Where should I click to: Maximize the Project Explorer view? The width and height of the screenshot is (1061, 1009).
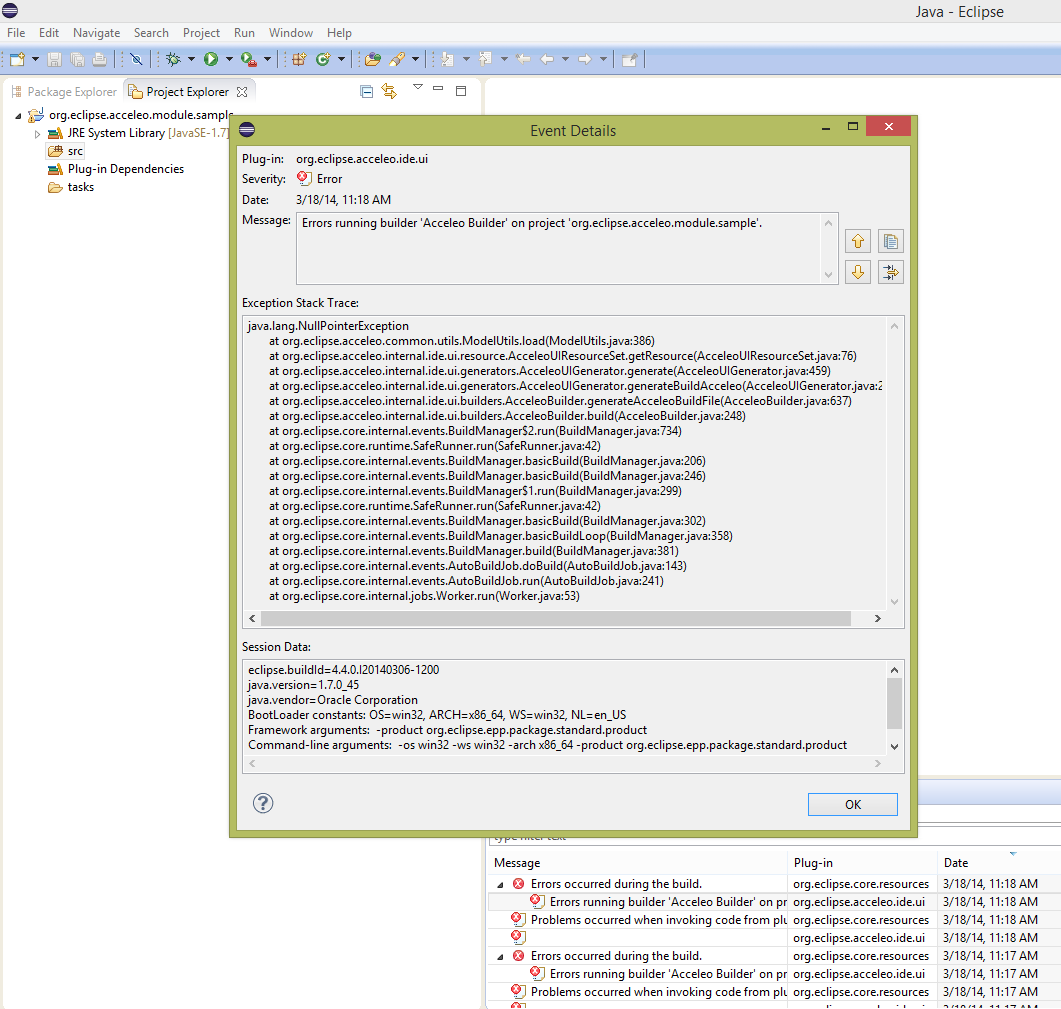pos(461,91)
